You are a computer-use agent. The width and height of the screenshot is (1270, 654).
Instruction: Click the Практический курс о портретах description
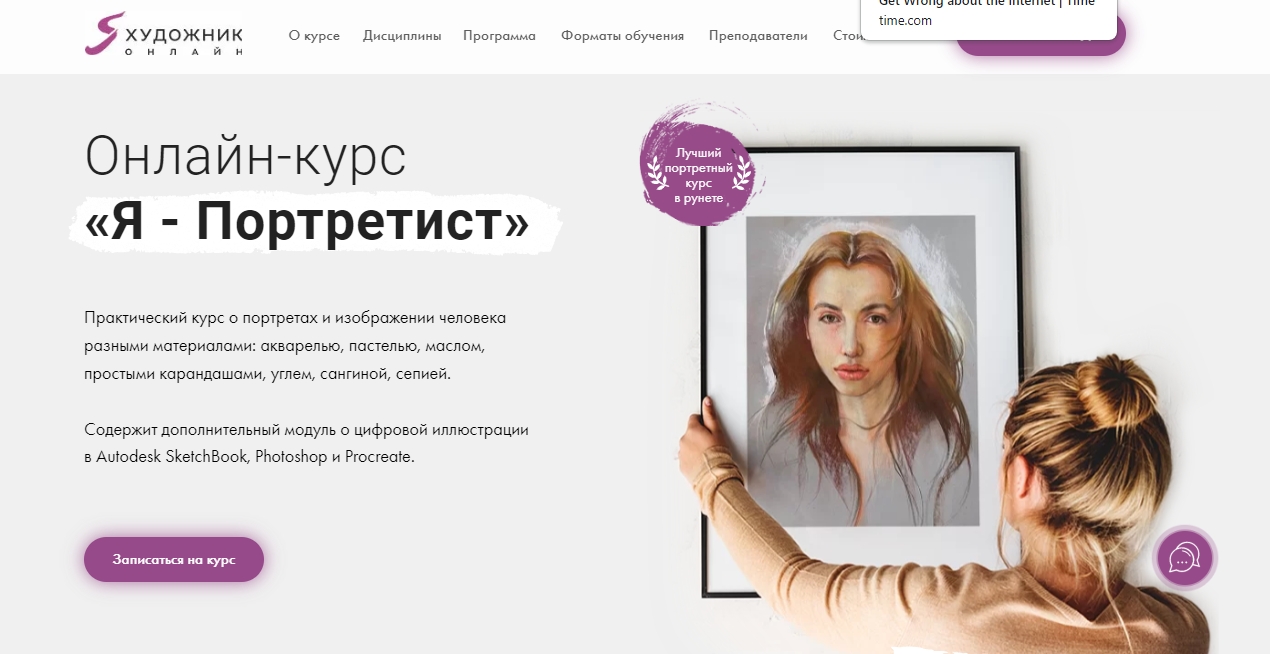tap(296, 346)
